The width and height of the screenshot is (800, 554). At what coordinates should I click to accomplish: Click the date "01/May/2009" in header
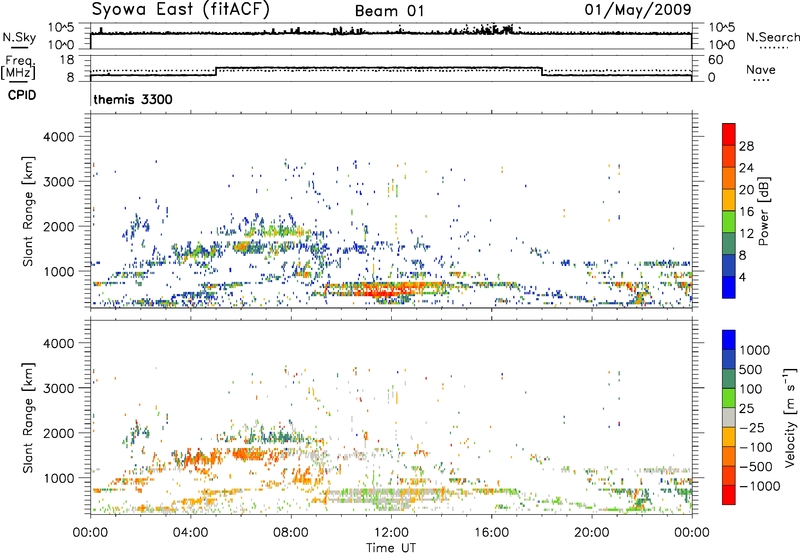(x=638, y=10)
